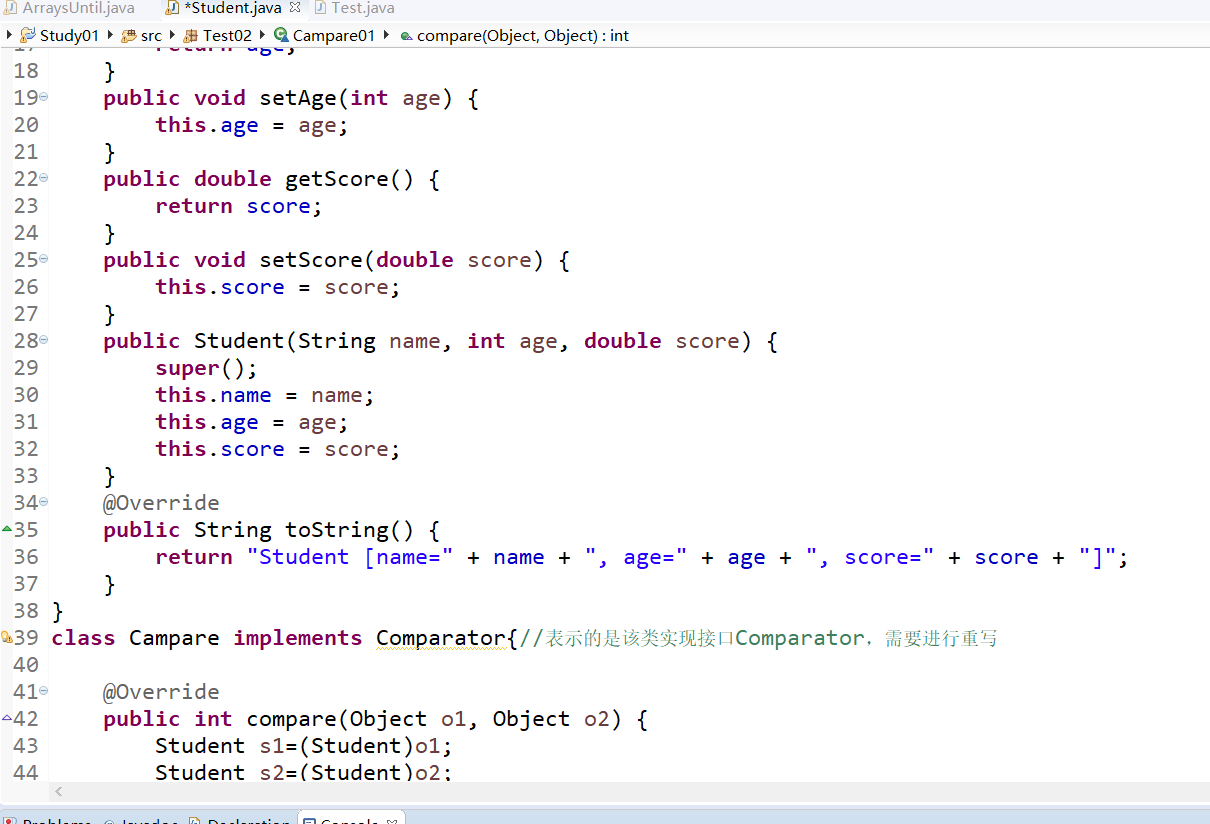Click line number 29 in the gutter
Viewport: 1210px width, 824px height.
coord(26,367)
